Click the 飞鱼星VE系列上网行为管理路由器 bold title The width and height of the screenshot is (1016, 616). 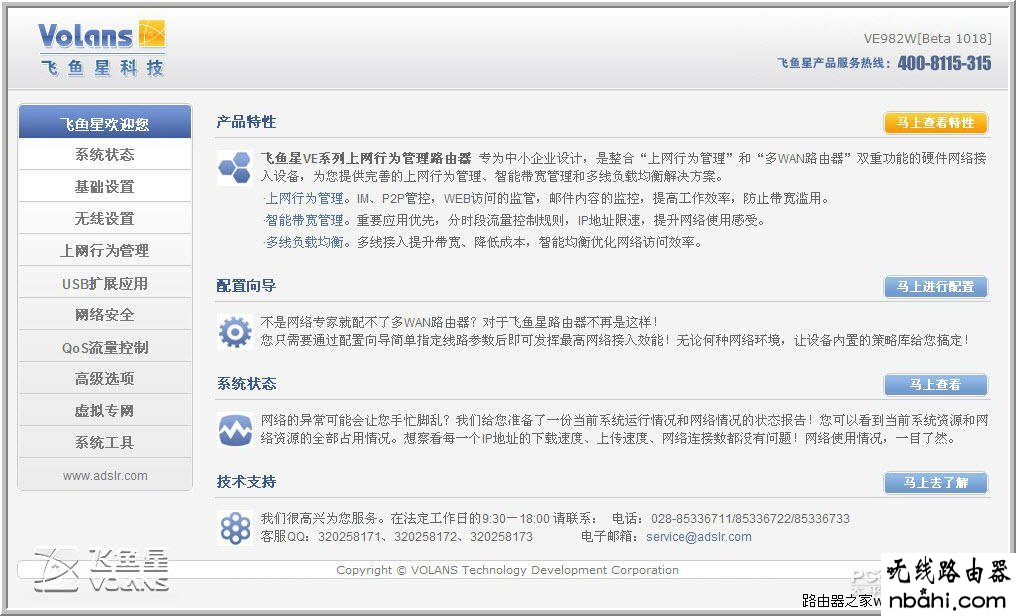coord(365,158)
